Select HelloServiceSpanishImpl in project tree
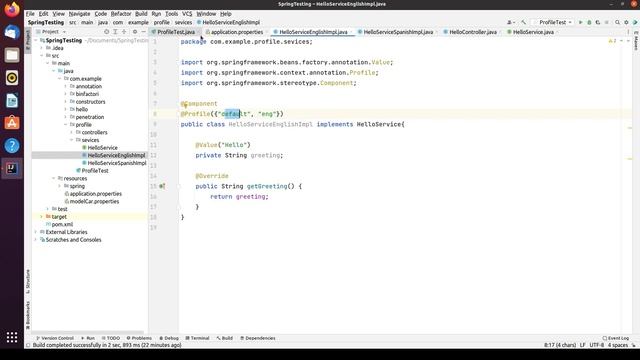Screen dimensions: 640x360 (117, 163)
